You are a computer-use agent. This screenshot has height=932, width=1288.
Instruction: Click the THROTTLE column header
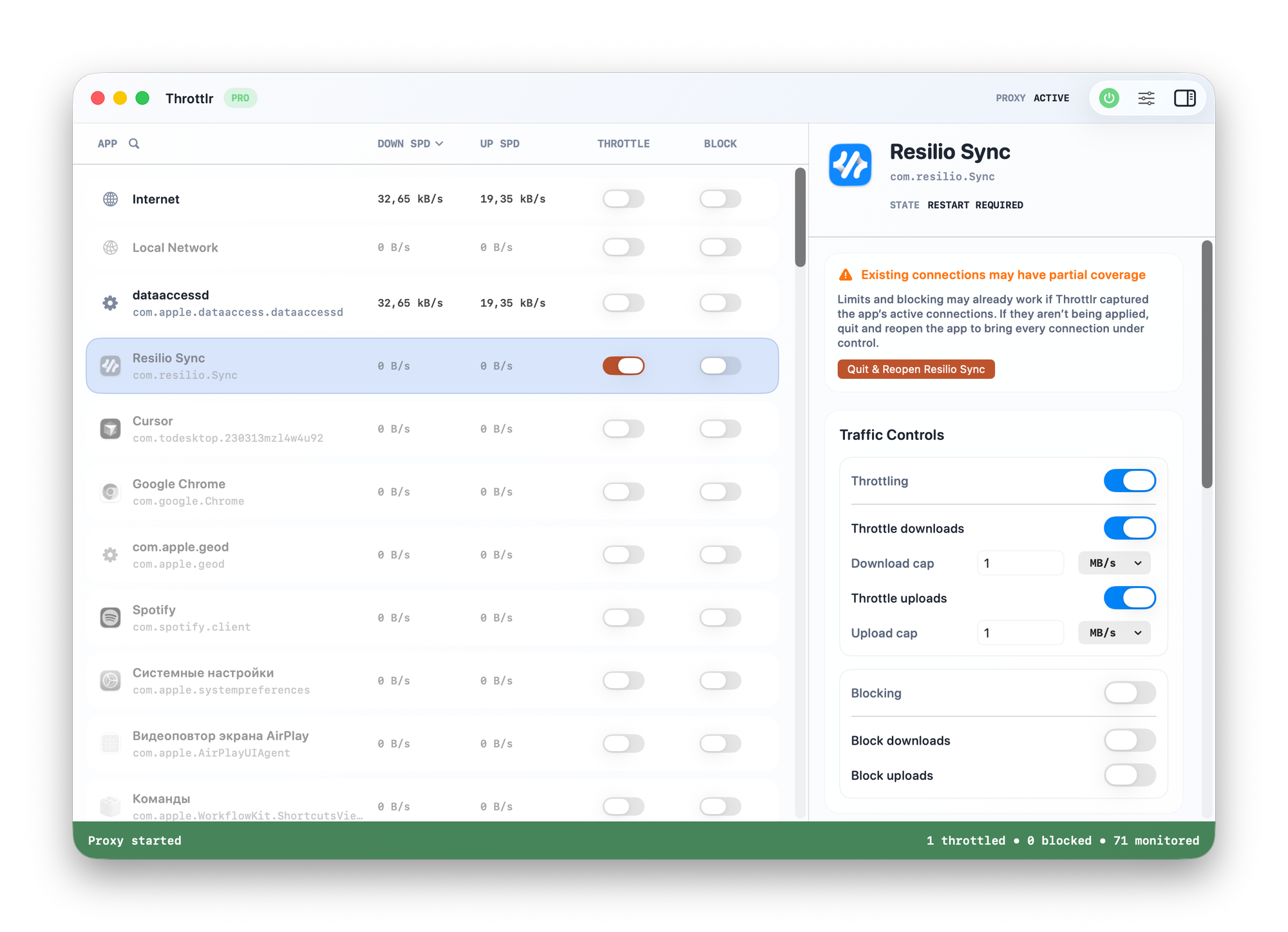click(x=623, y=144)
